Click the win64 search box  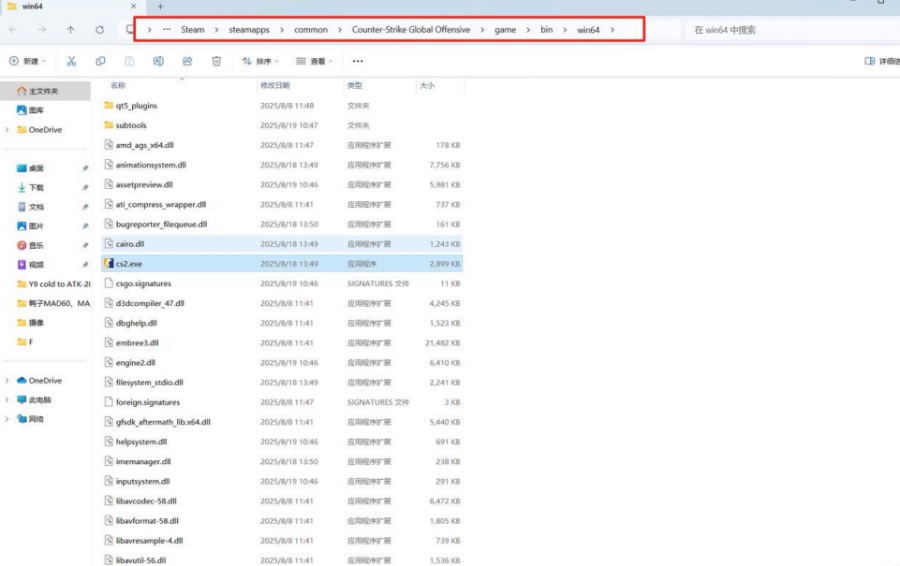pos(792,30)
